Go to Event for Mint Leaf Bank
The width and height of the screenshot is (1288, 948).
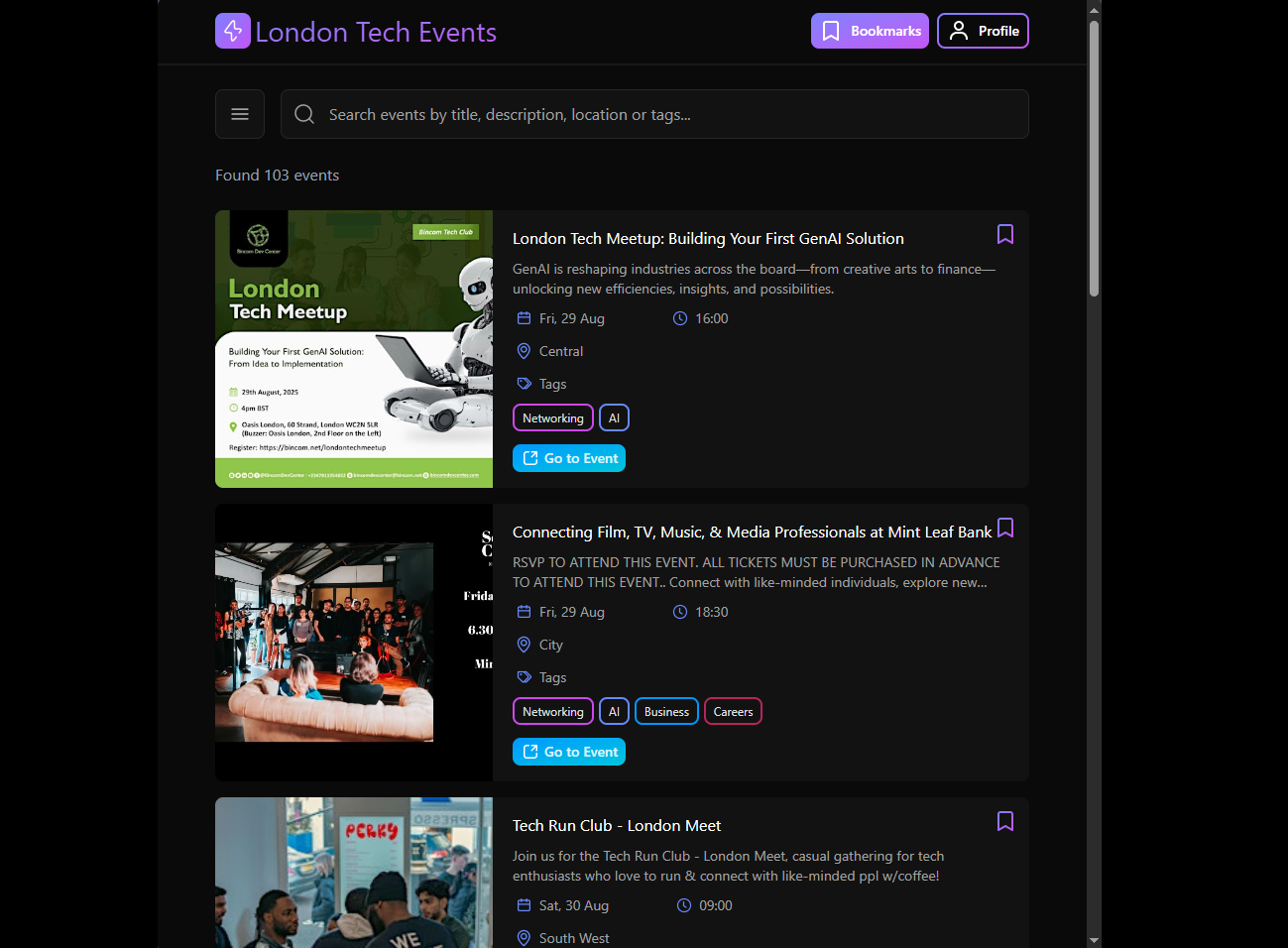click(x=569, y=752)
